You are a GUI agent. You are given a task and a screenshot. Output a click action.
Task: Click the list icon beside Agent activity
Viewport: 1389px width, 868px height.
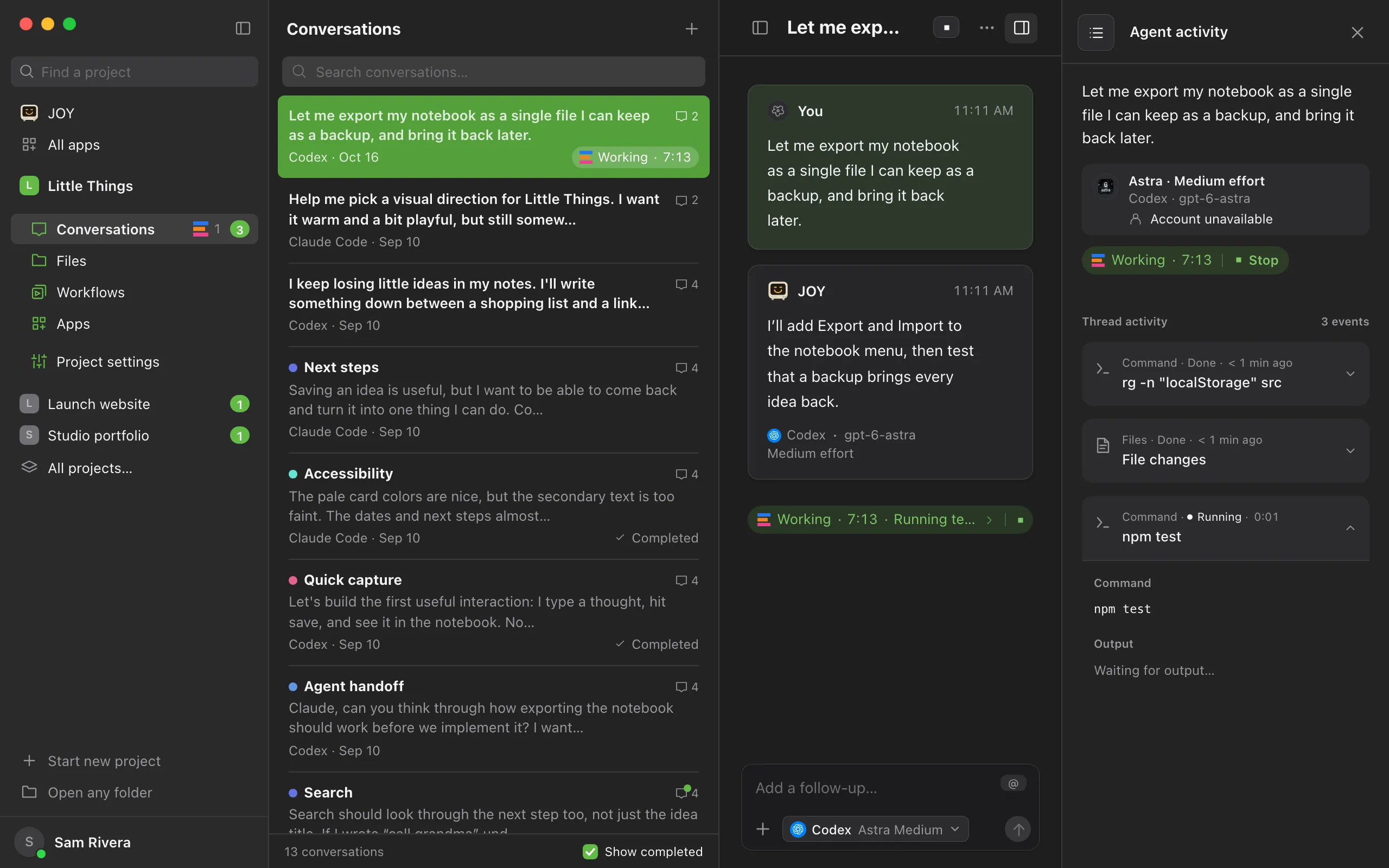pos(1095,33)
